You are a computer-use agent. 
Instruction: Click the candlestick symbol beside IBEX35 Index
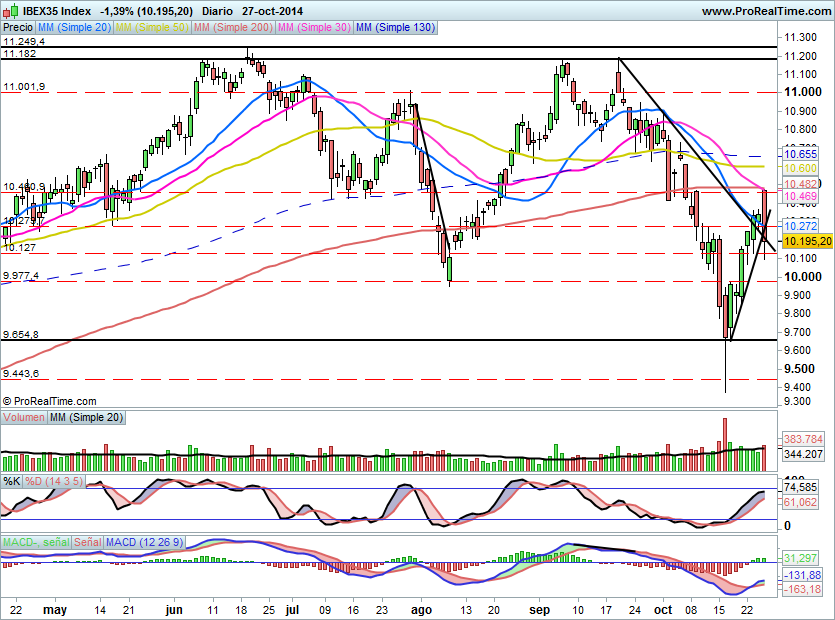click(x=11, y=10)
